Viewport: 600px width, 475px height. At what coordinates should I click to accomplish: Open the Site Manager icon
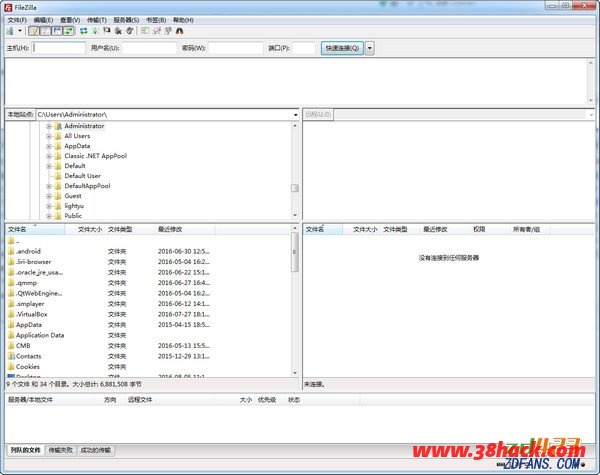pyautogui.click(x=10, y=31)
